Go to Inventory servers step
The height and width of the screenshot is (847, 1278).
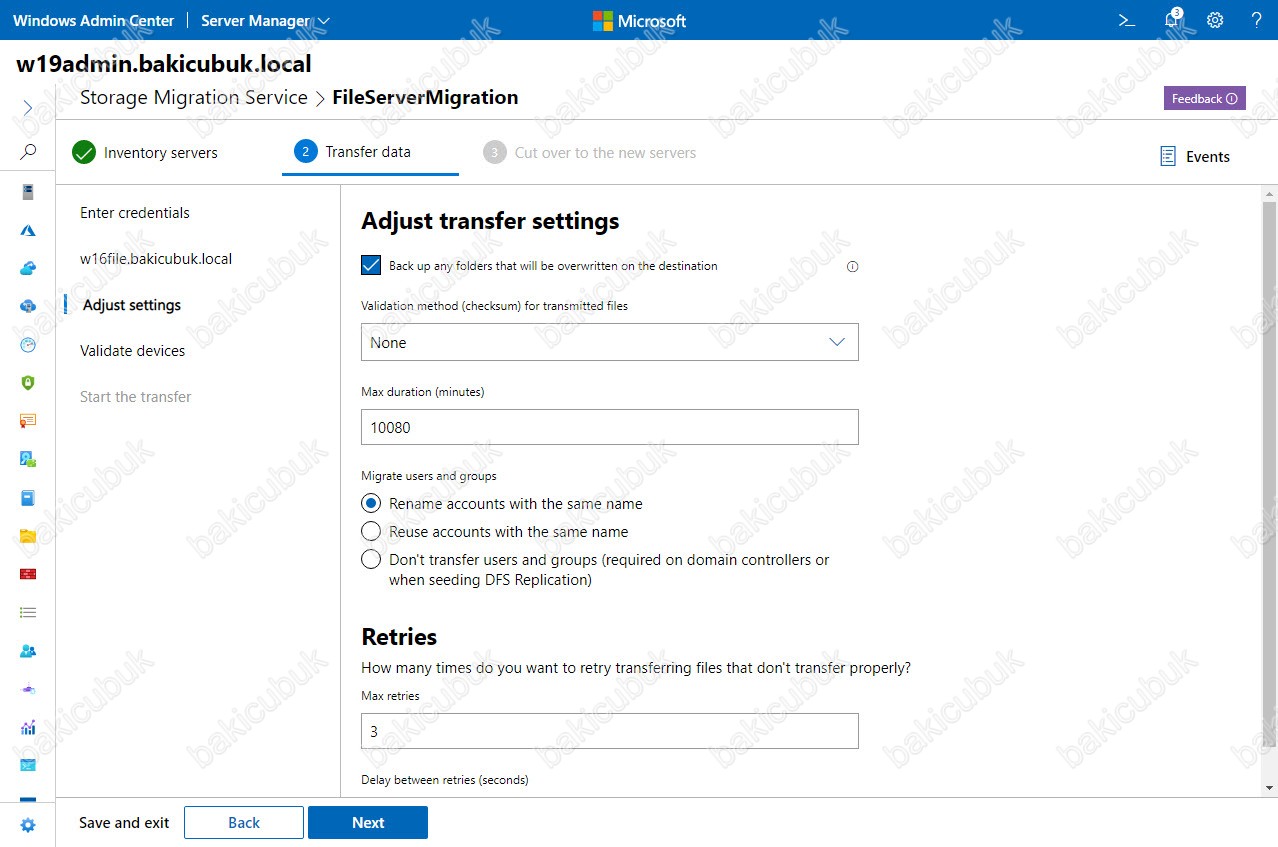[145, 153]
